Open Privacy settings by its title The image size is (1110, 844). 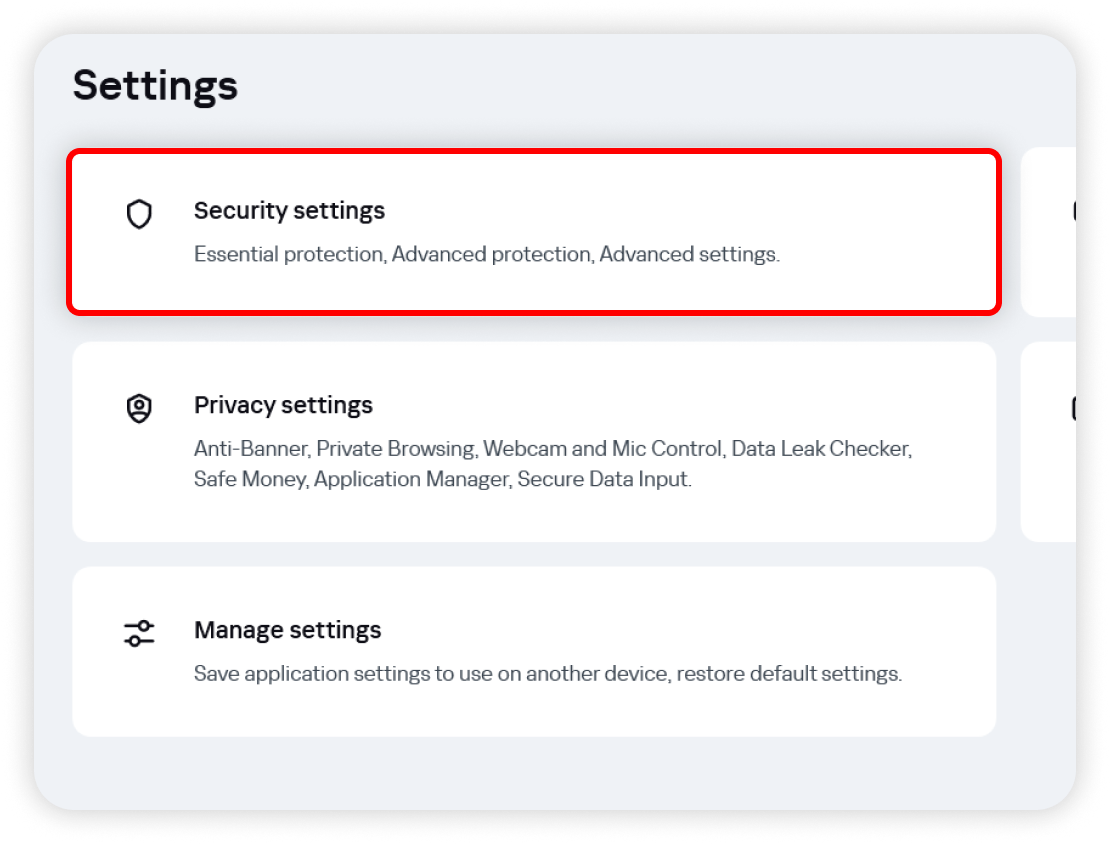tap(283, 405)
